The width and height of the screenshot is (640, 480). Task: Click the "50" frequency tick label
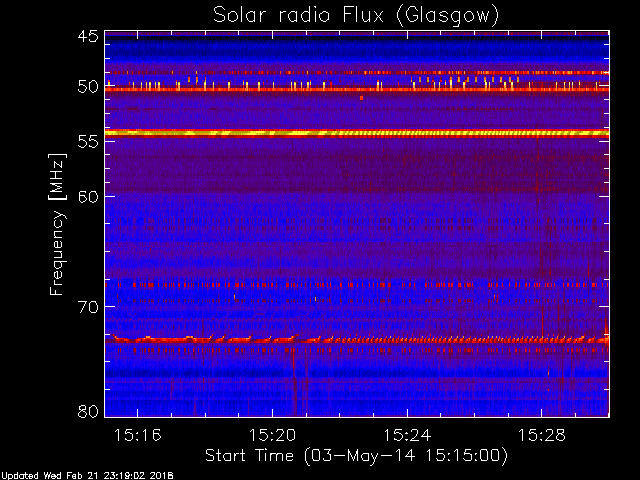pos(88,87)
